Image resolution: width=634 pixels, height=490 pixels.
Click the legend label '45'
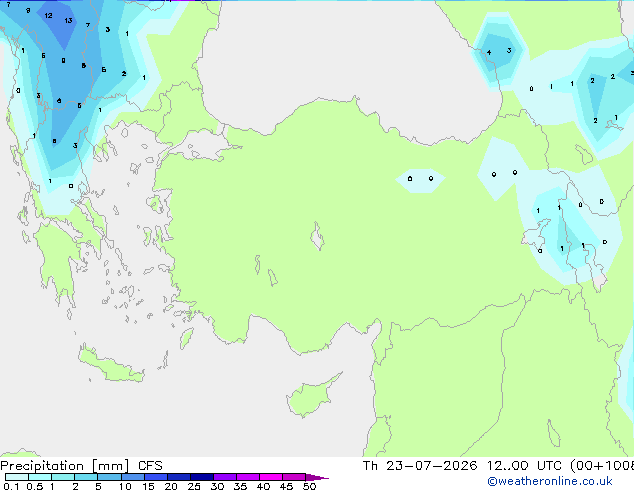point(286,486)
